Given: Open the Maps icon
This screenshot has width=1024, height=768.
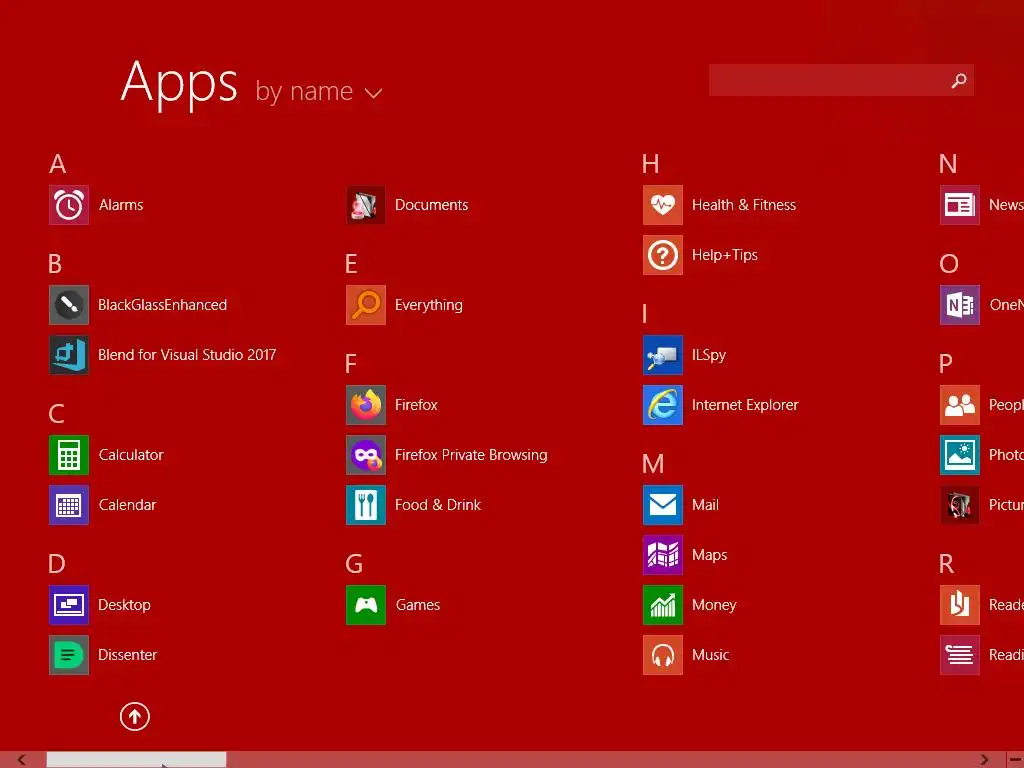Looking at the screenshot, I should pos(663,555).
